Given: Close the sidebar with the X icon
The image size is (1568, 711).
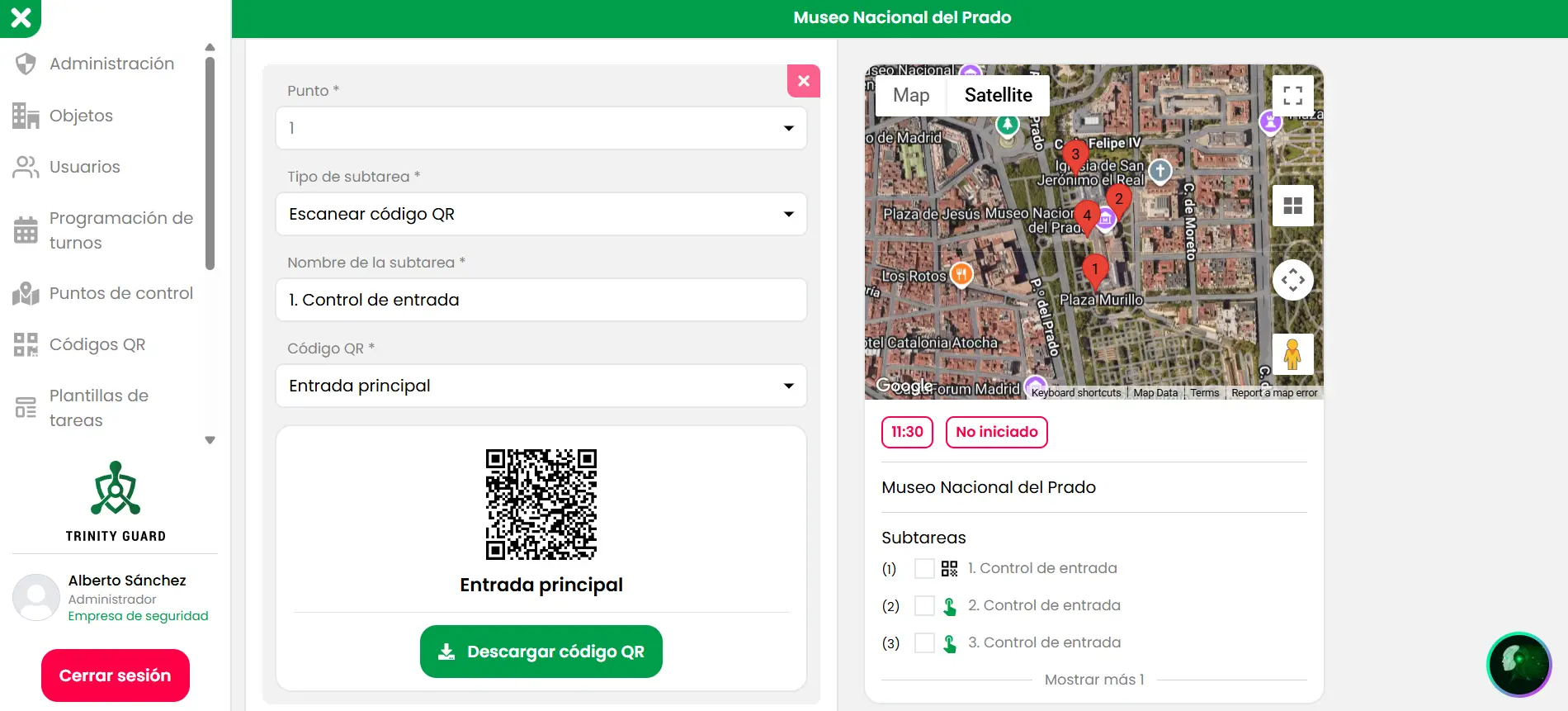Looking at the screenshot, I should [21, 17].
